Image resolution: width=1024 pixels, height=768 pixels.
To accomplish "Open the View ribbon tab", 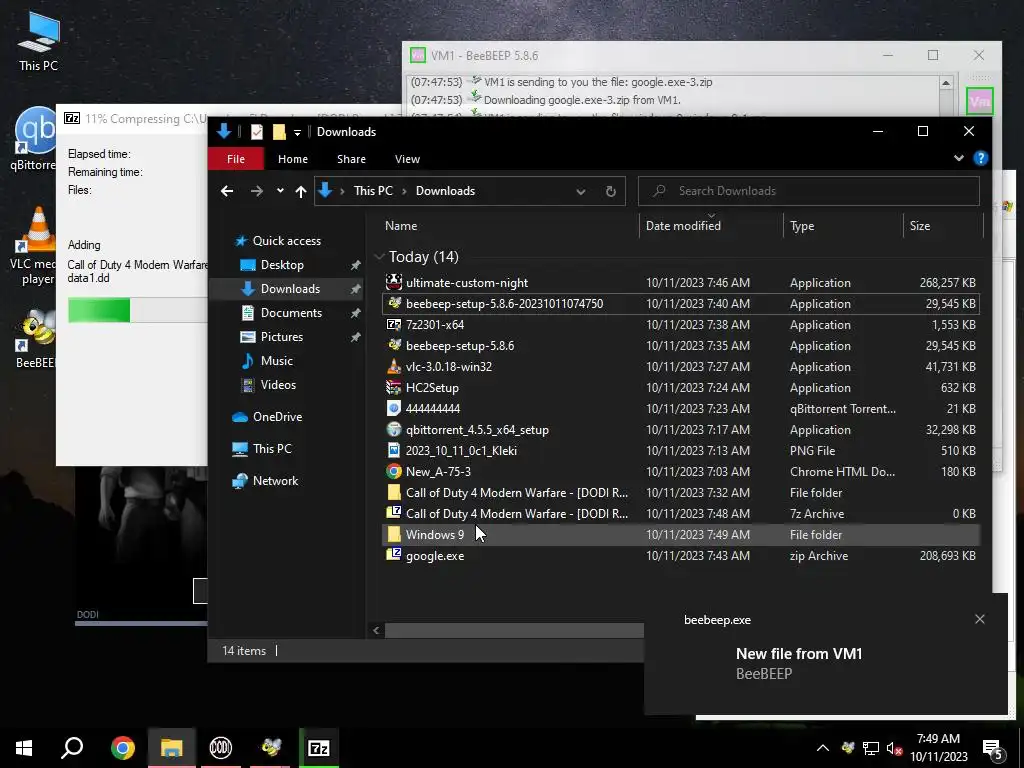I will pyautogui.click(x=407, y=159).
